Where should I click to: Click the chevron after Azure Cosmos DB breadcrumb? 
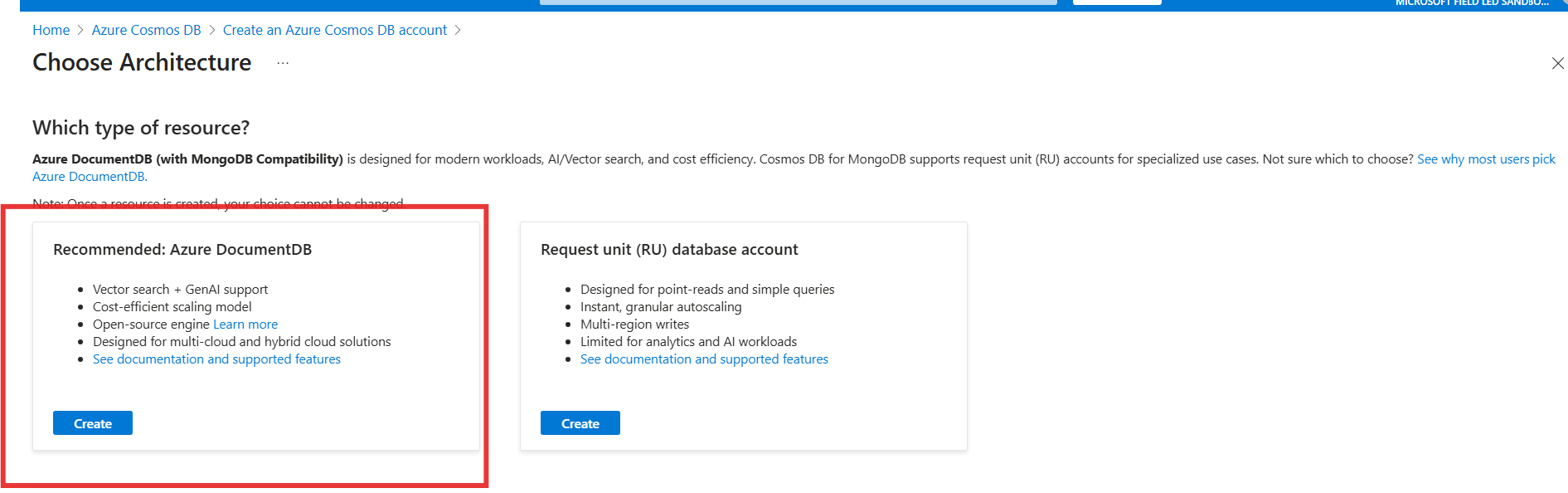[x=212, y=30]
